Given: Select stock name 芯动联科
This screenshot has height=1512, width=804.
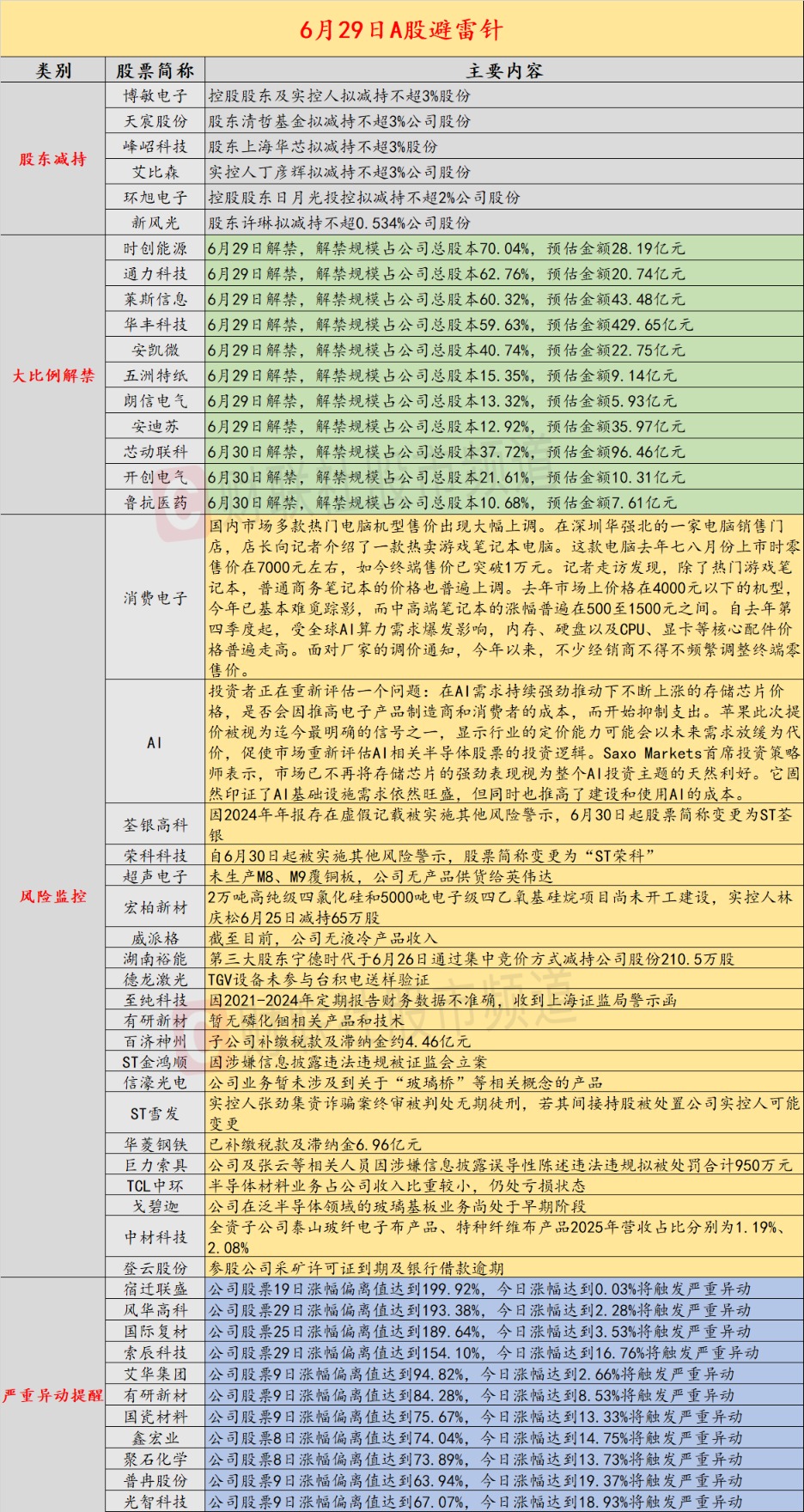Looking at the screenshot, I should [x=155, y=452].
